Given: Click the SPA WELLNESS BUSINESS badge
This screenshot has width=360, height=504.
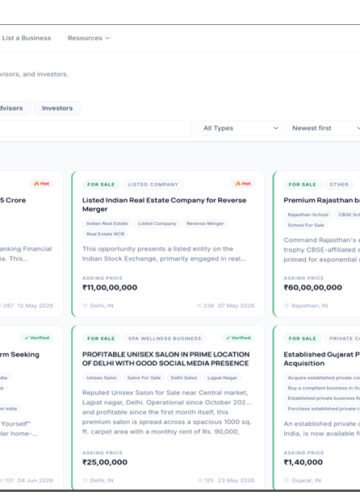Looking at the screenshot, I should pos(165,338).
